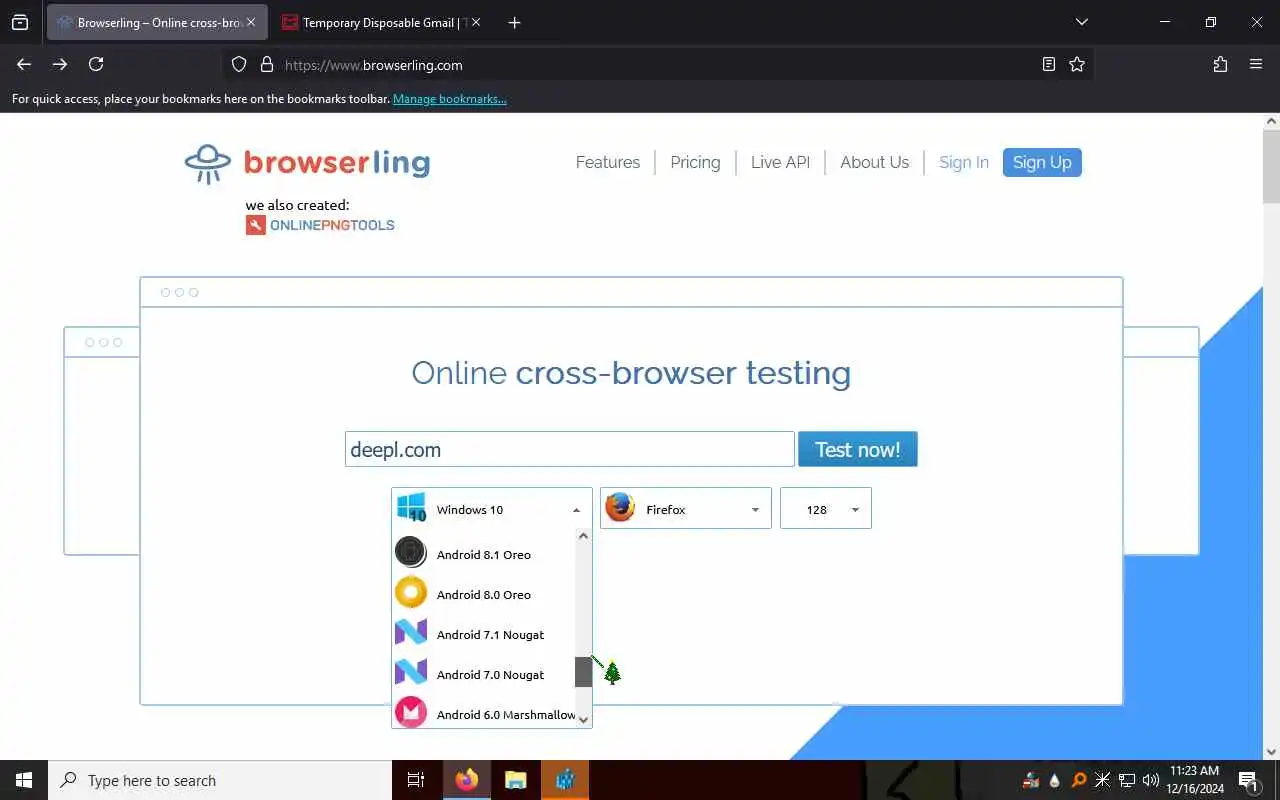Image resolution: width=1280 pixels, height=800 pixels.
Task: Open the Firefox View icon at top-left
Action: tap(20, 22)
